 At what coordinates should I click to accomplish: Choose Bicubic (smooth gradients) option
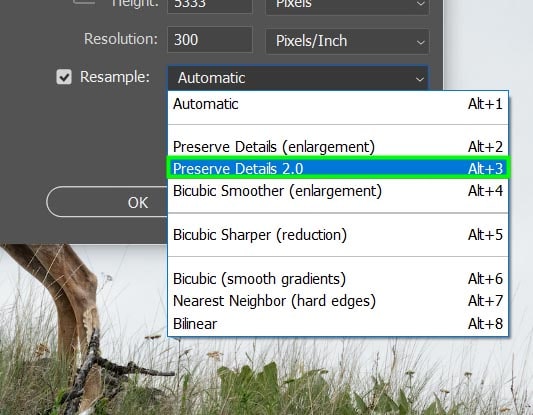point(338,279)
